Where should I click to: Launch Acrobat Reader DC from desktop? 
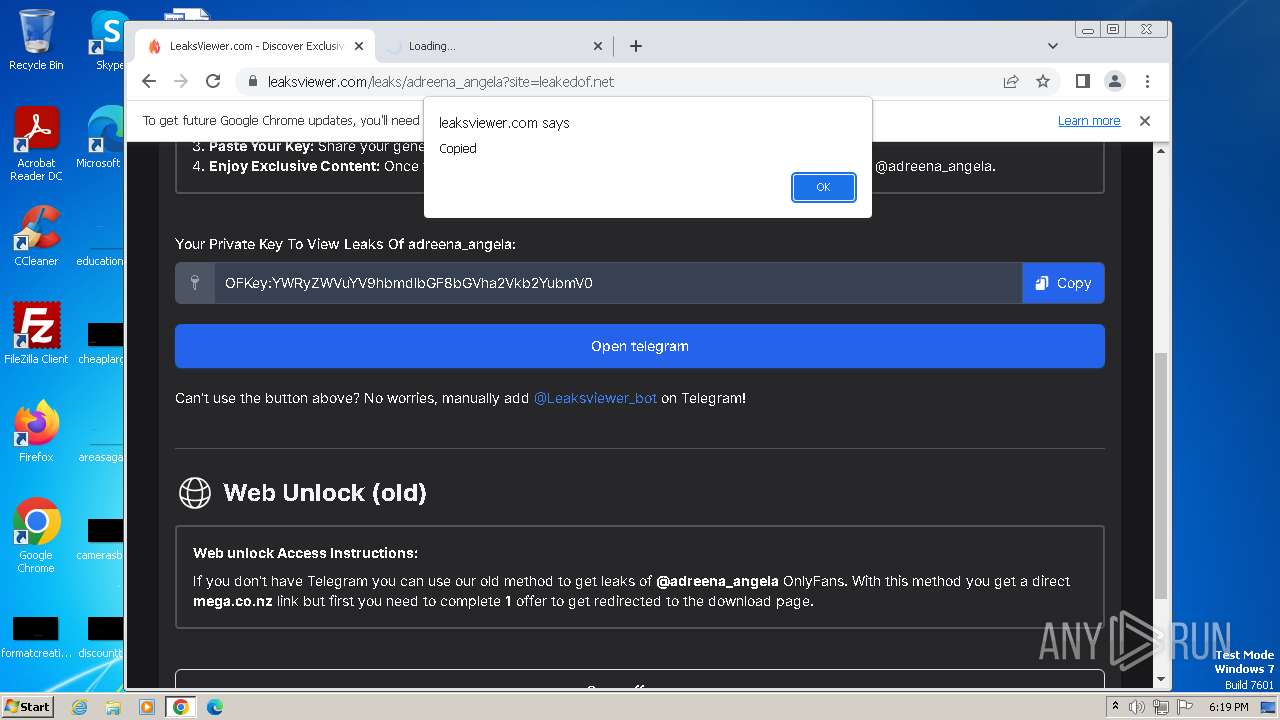[x=36, y=145]
